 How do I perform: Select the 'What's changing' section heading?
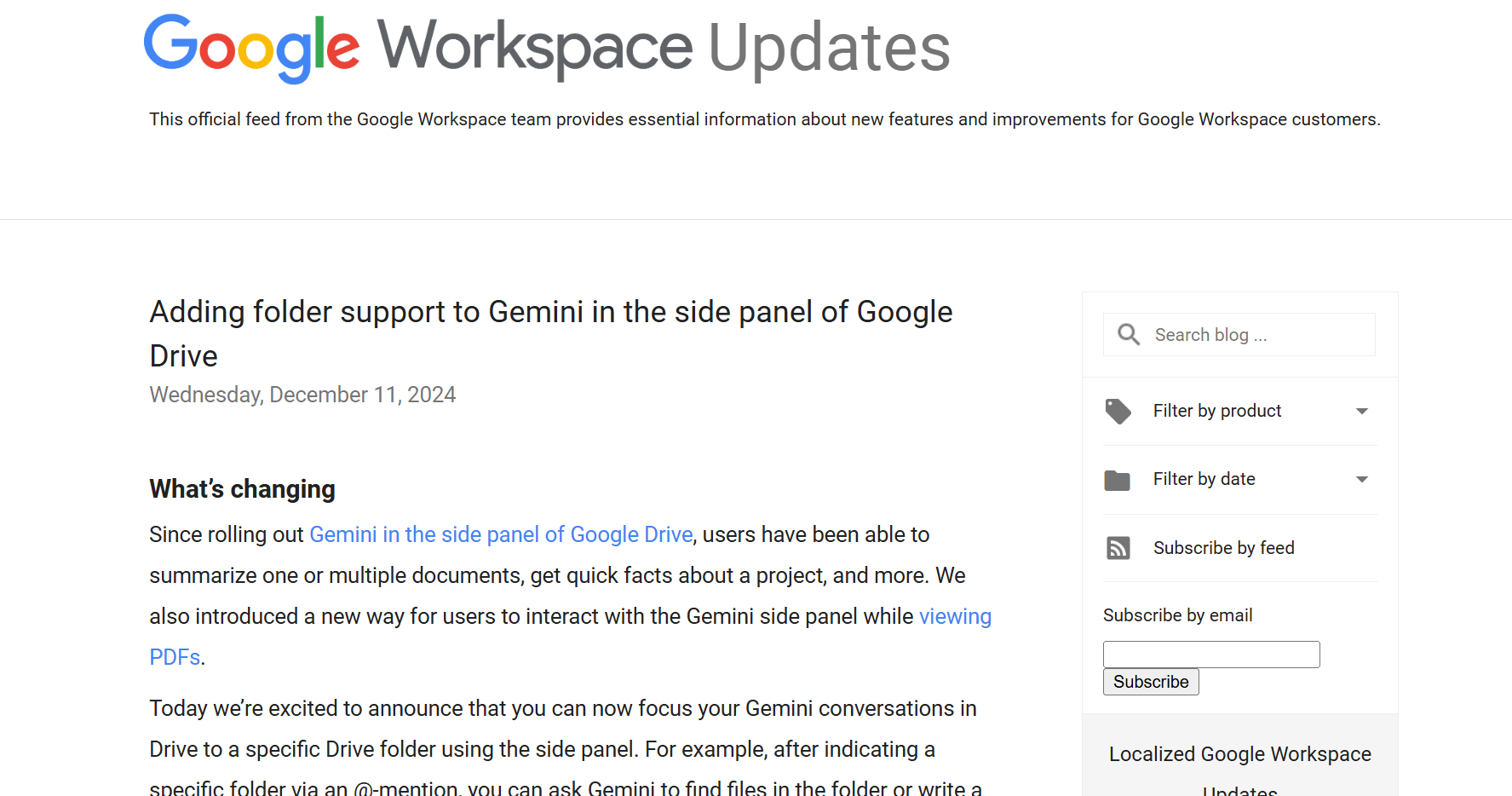[242, 488]
